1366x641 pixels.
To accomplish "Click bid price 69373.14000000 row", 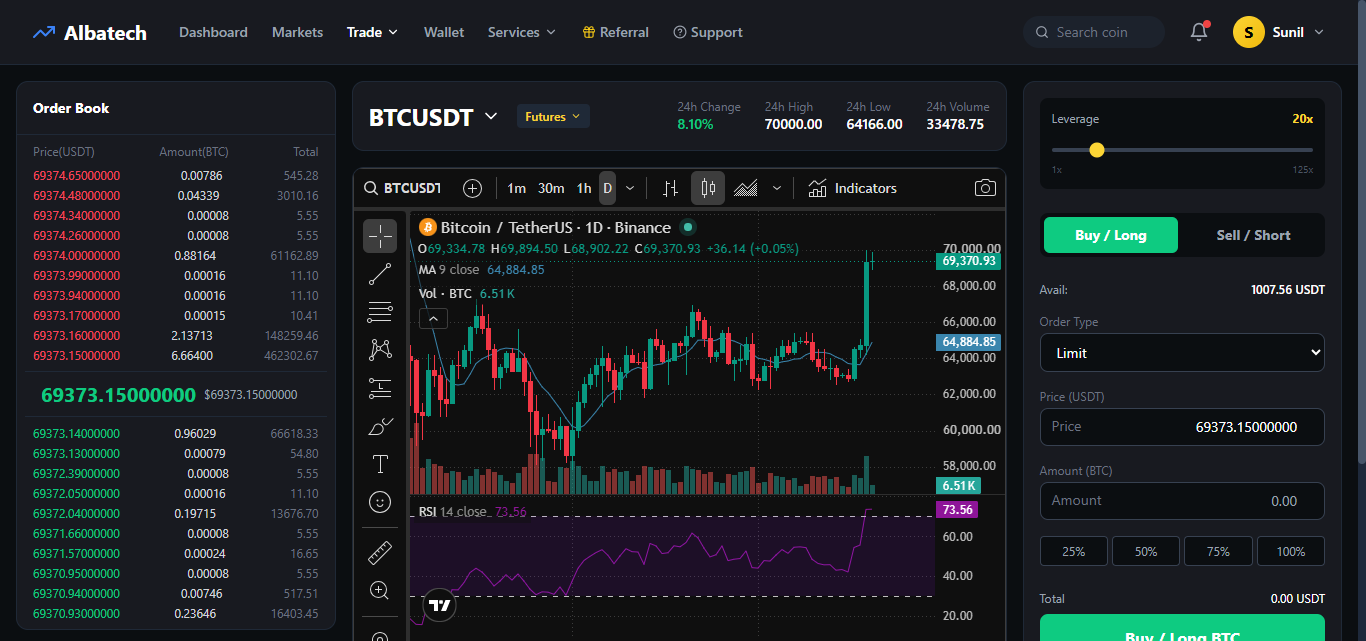I will (176, 433).
